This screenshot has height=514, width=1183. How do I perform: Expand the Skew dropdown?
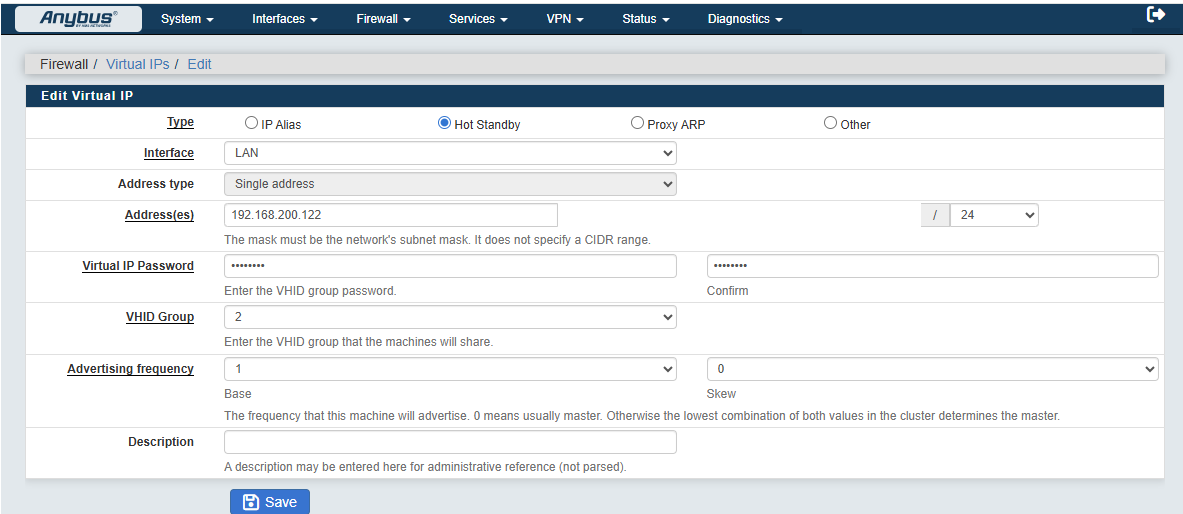coord(932,369)
